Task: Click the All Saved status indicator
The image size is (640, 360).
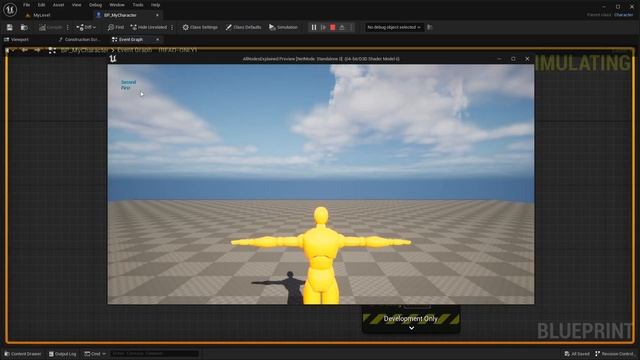Action: pos(577,354)
